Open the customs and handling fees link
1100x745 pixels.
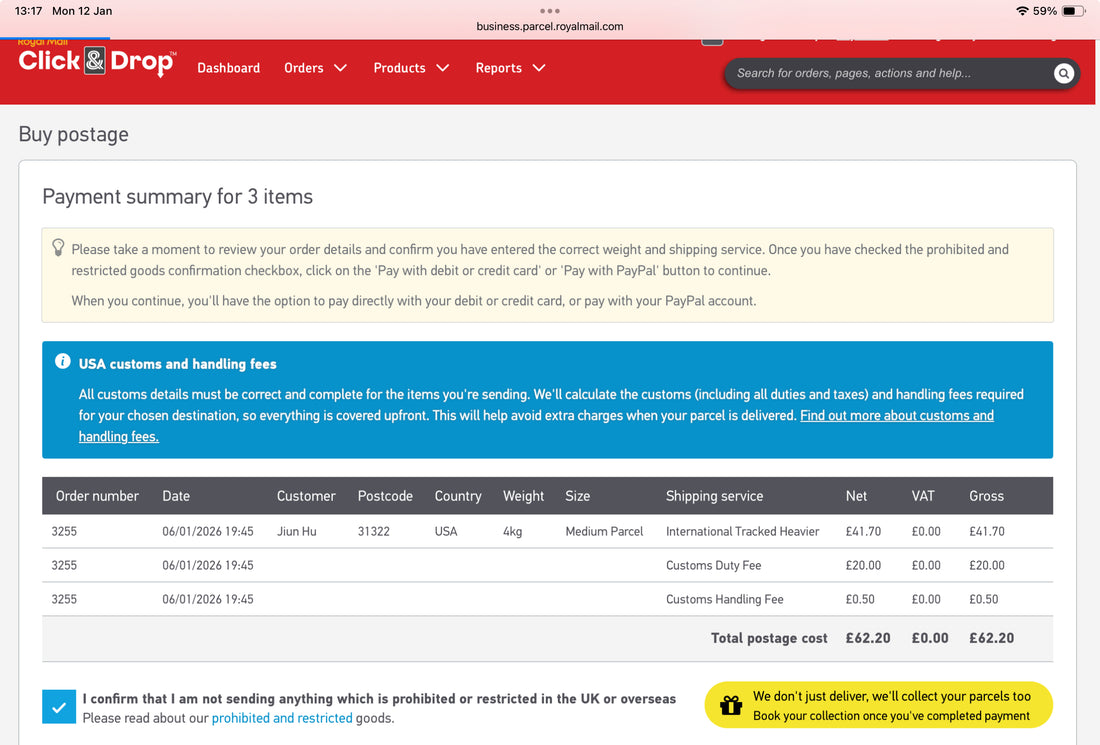coord(896,415)
